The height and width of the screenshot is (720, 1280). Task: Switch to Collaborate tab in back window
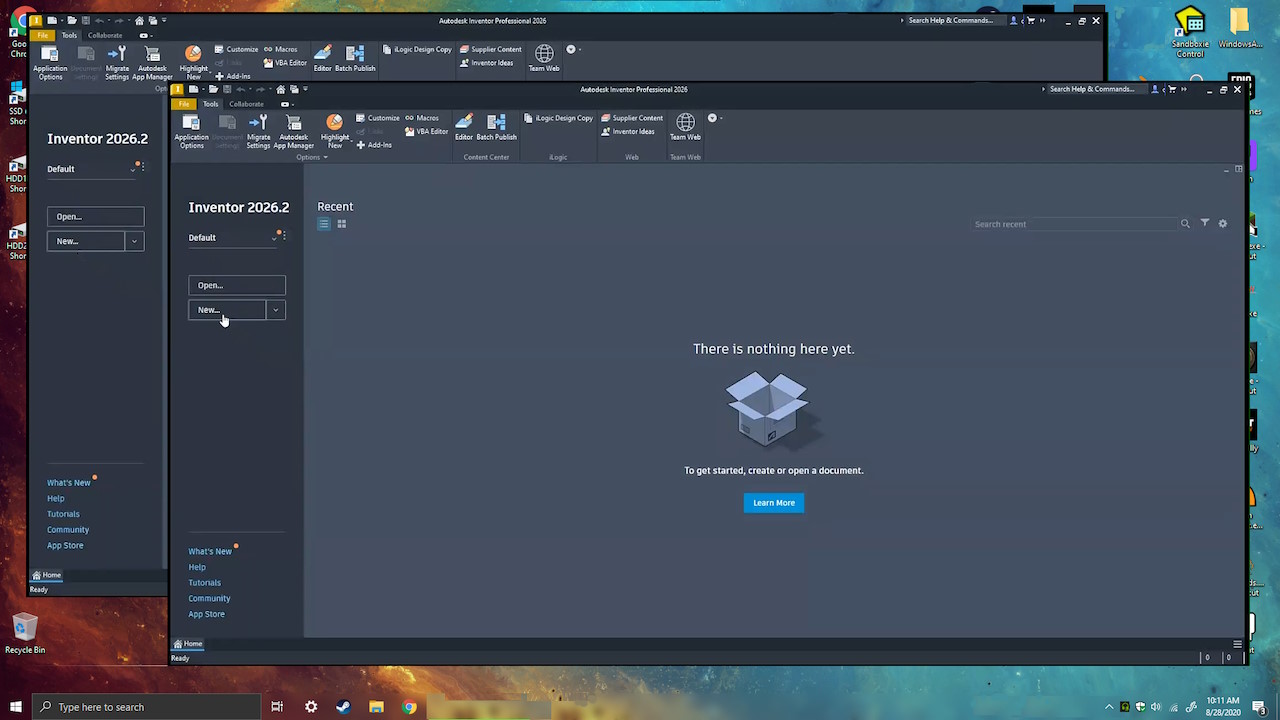tap(105, 35)
